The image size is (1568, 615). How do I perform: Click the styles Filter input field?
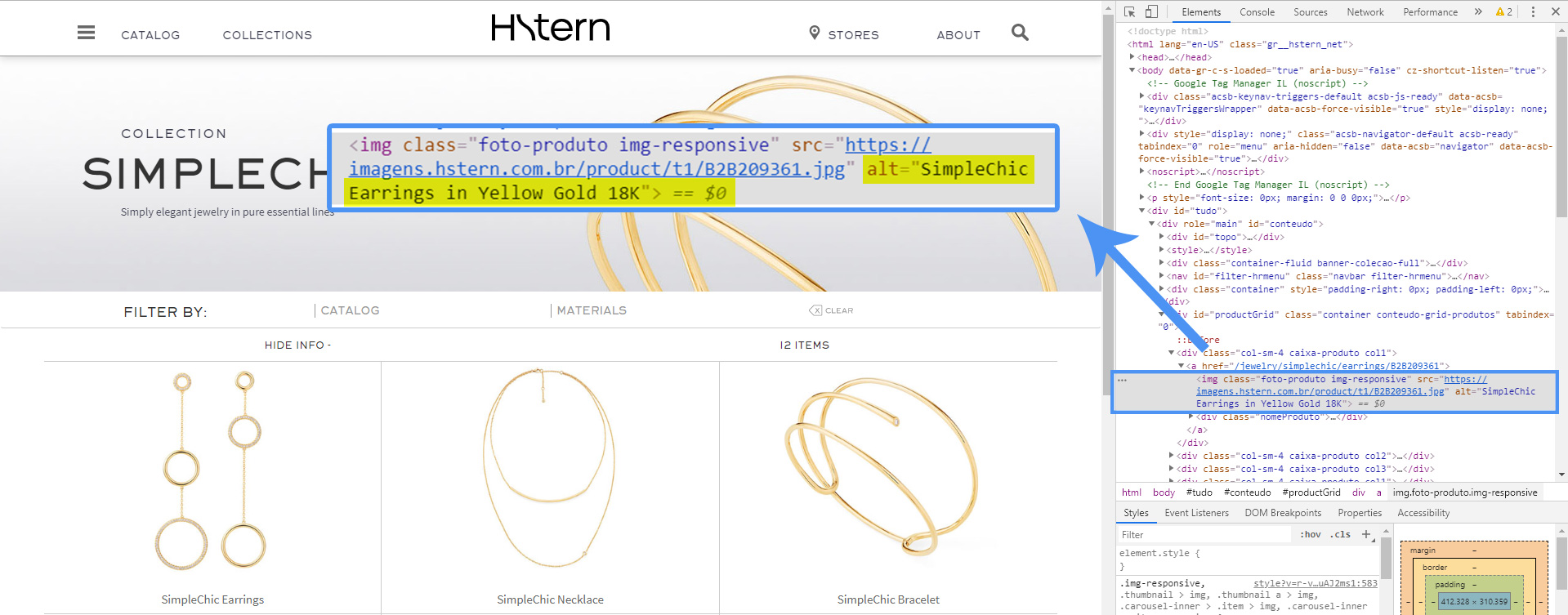(x=1201, y=535)
